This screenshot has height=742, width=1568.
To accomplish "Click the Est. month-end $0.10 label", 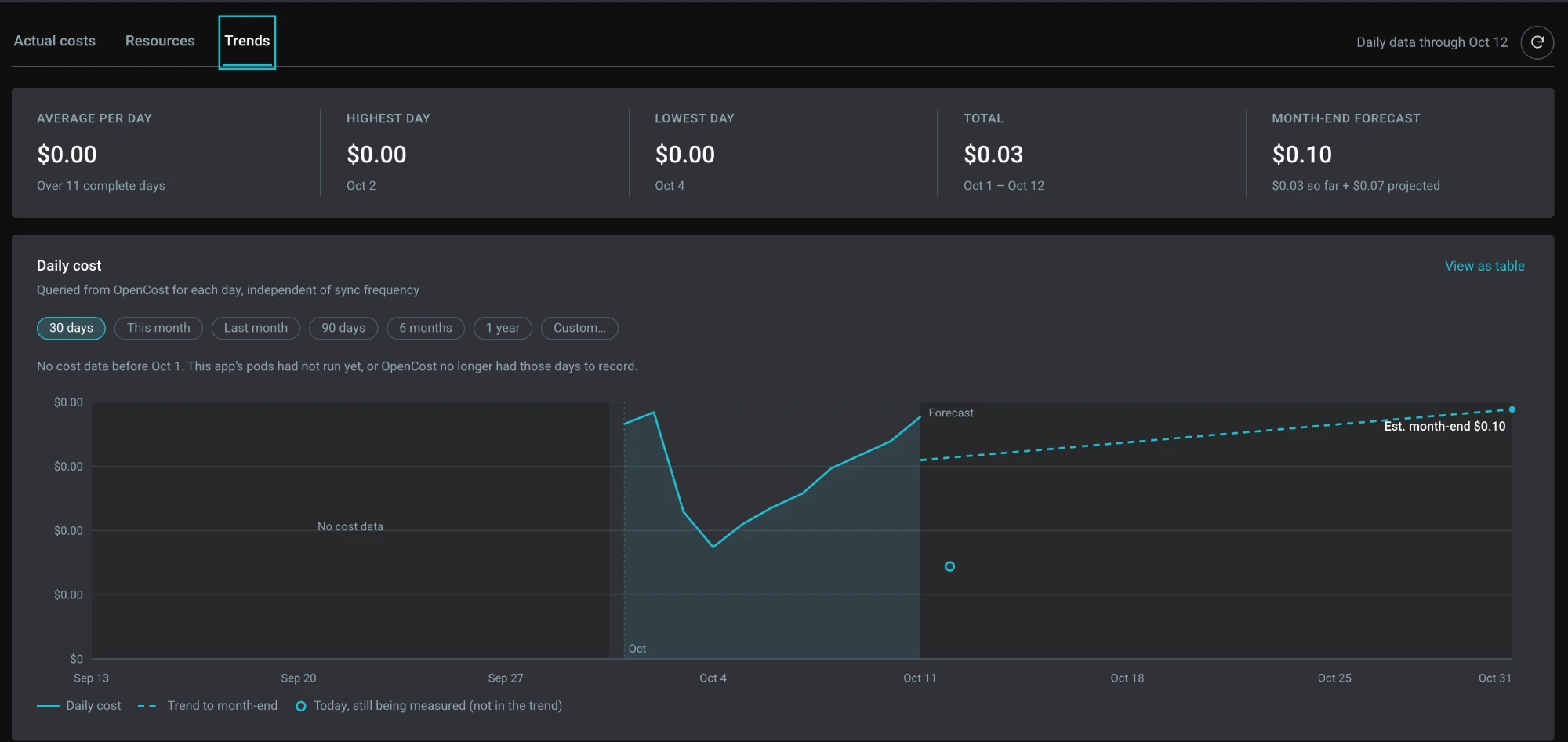I will click(x=1444, y=426).
